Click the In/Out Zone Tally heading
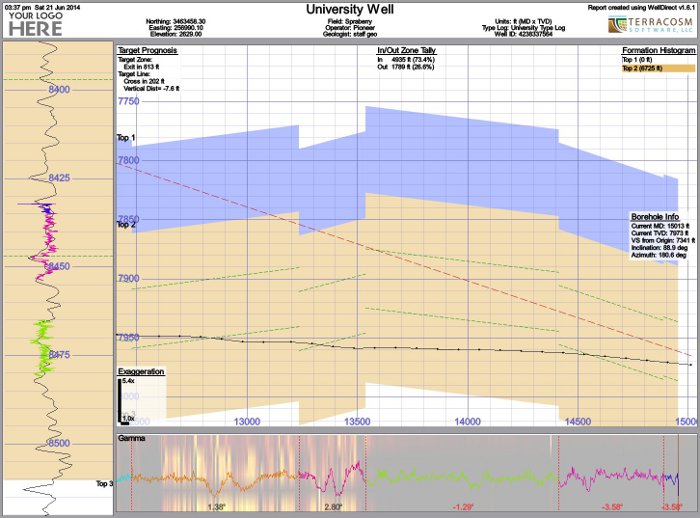The height and width of the screenshot is (518, 700). coord(406,50)
